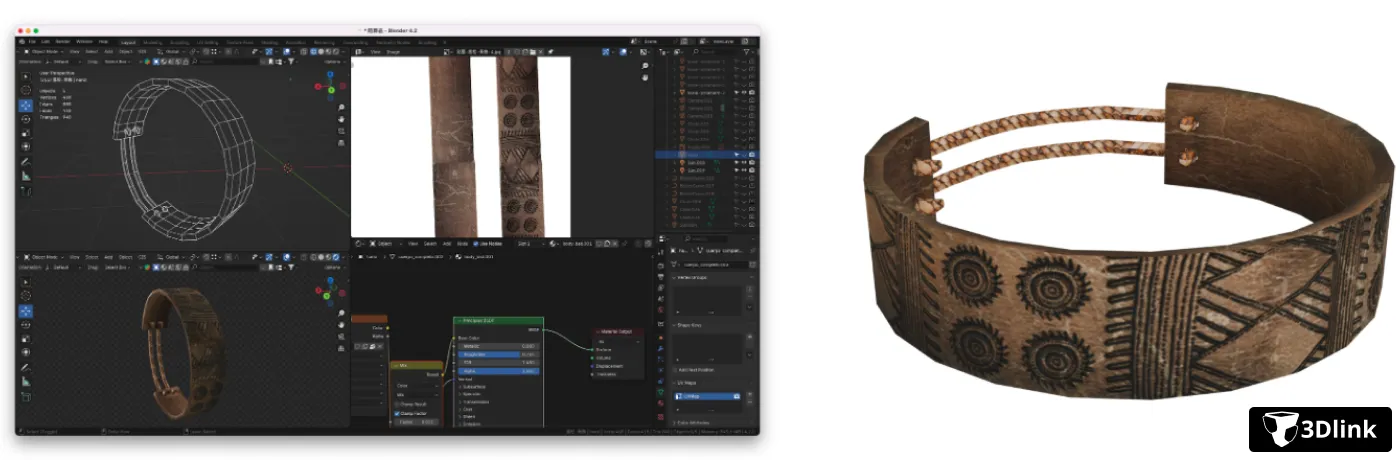Select the Annotate tool in bottom textured viewport
The width and height of the screenshot is (1400, 460).
pos(26,368)
